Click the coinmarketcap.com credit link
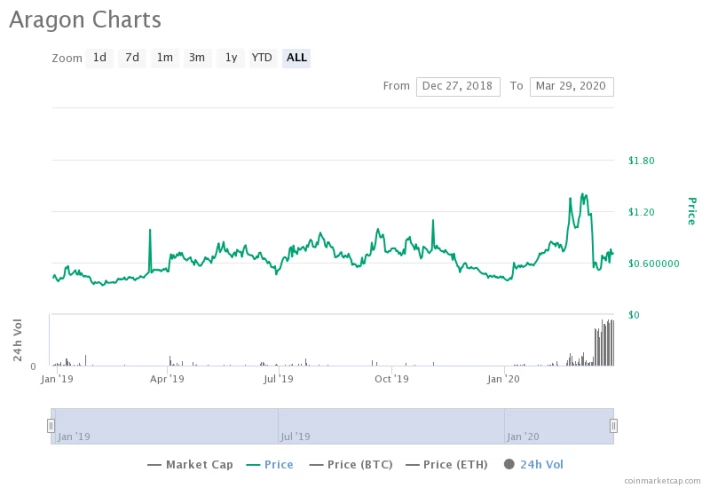The height and width of the screenshot is (488, 710). pos(662,481)
